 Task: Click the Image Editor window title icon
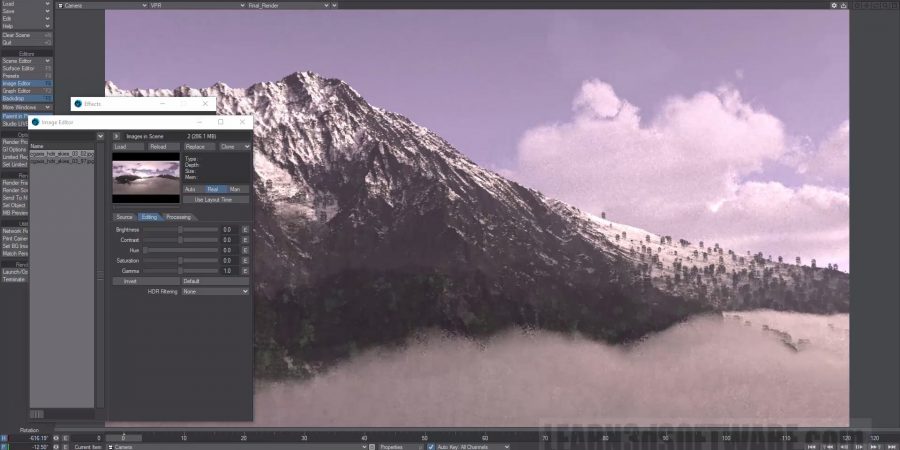pos(36,122)
